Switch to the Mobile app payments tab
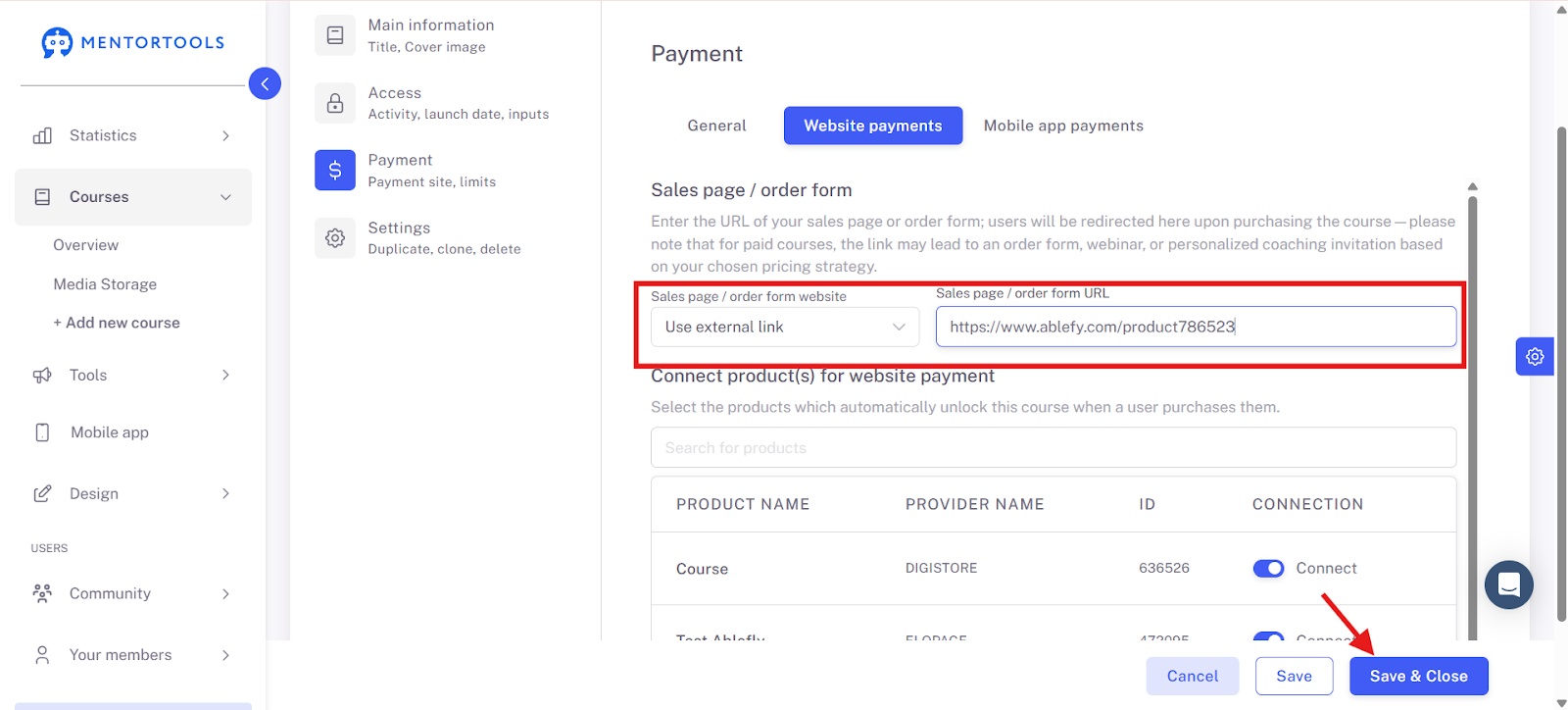 (x=1063, y=126)
